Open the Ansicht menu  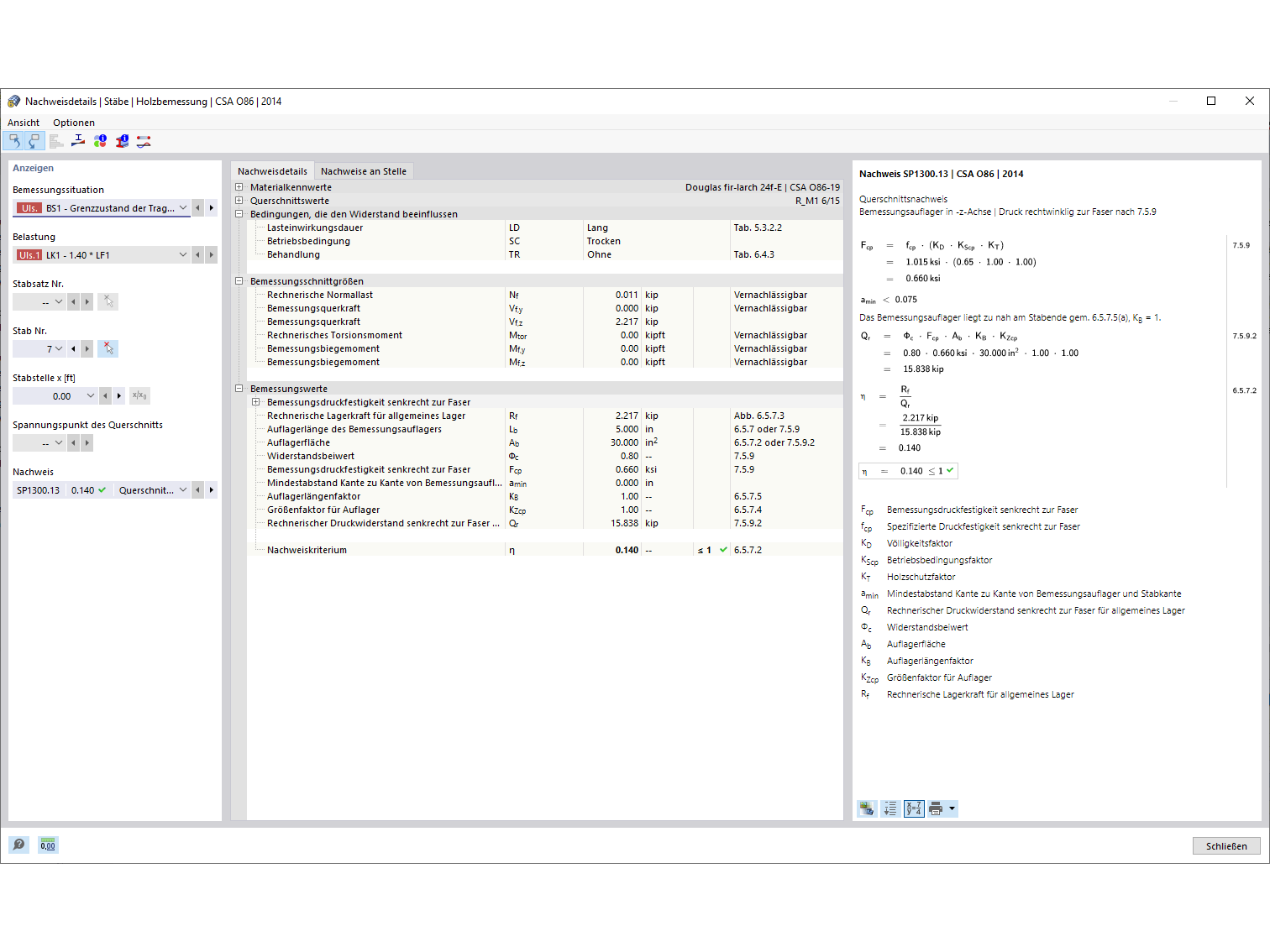tap(24, 123)
